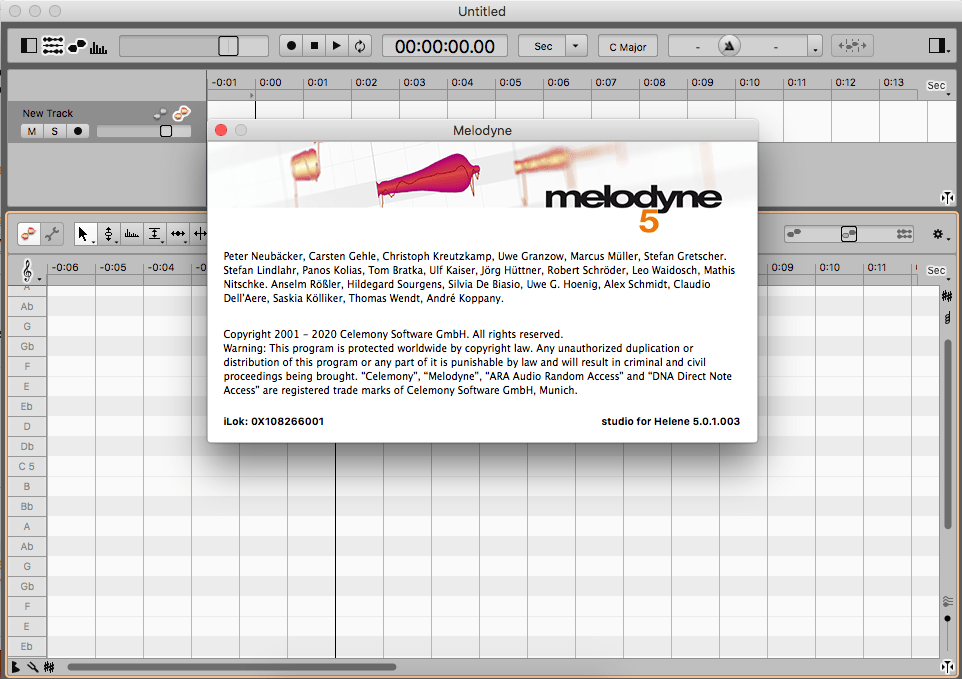The image size is (962, 679).
Task: Toggle the left info pane icon
Action: (x=28, y=45)
